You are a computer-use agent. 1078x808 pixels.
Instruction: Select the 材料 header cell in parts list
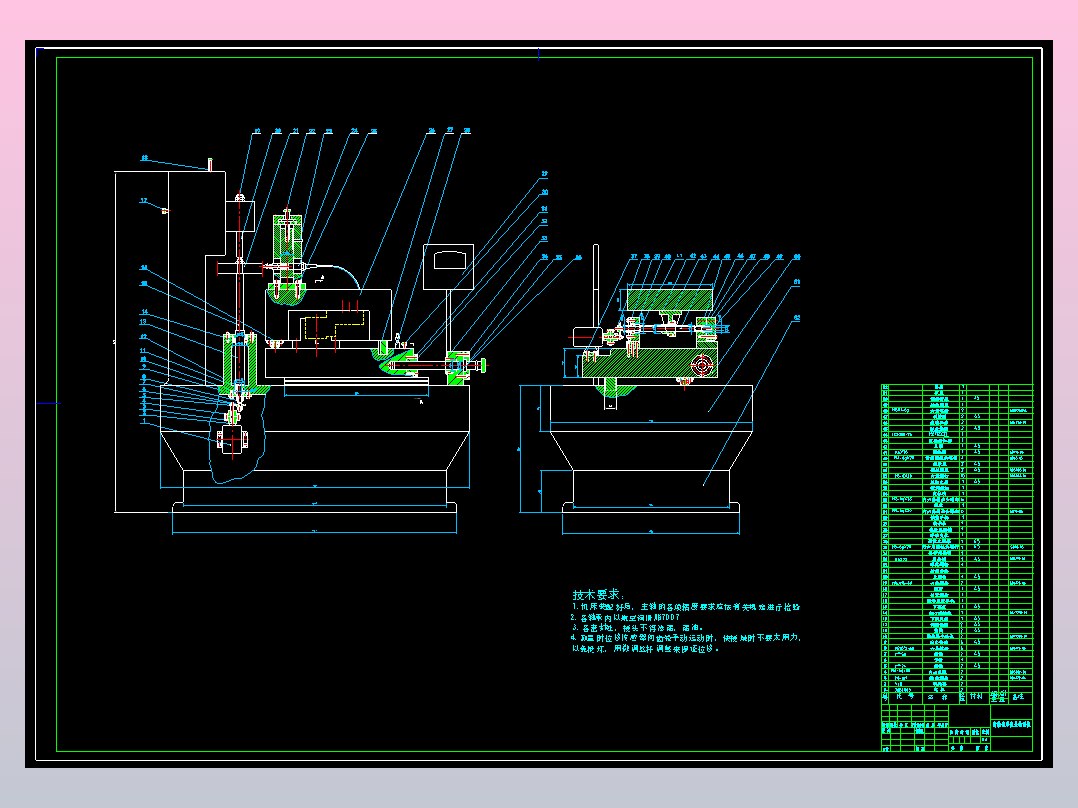pyautogui.click(x=976, y=697)
